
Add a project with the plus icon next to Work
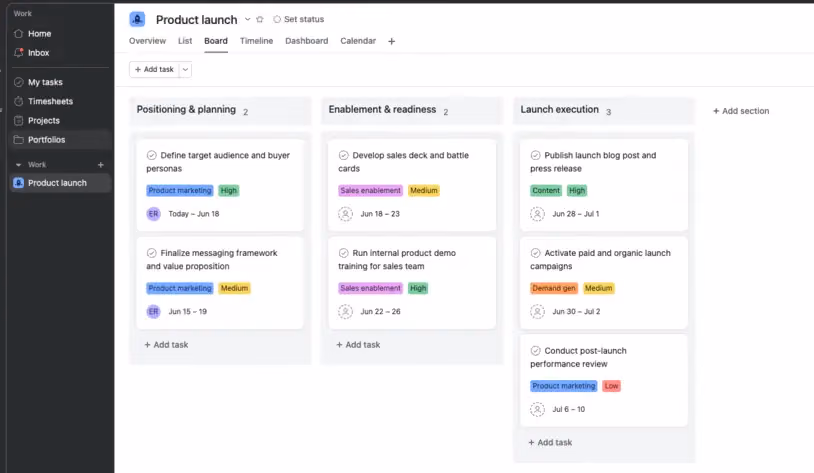pyautogui.click(x=101, y=165)
